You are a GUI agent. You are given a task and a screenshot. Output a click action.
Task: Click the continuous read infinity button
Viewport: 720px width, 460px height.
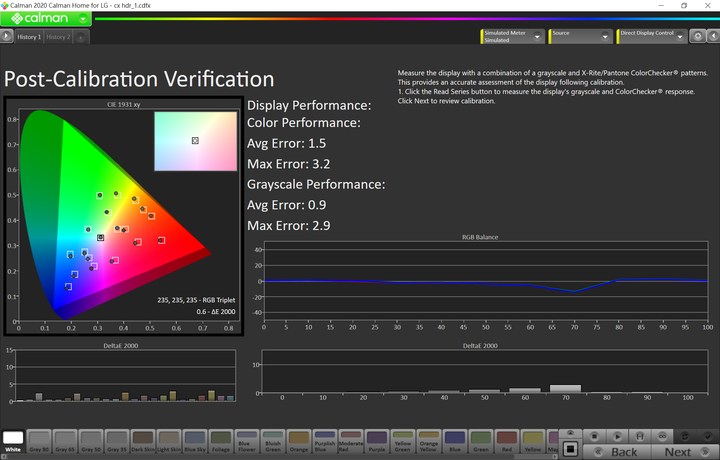pyautogui.click(x=662, y=436)
